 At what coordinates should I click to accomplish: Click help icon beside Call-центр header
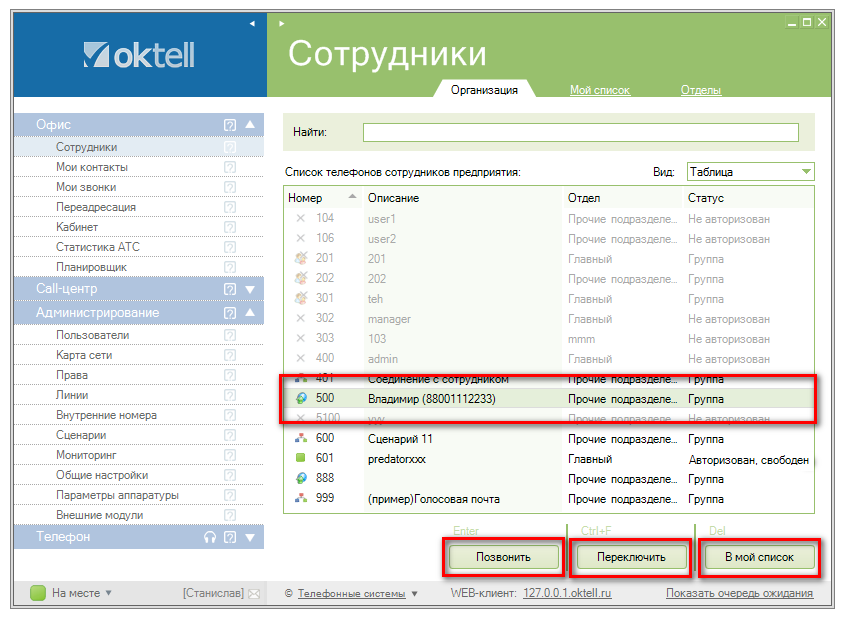pyautogui.click(x=230, y=289)
